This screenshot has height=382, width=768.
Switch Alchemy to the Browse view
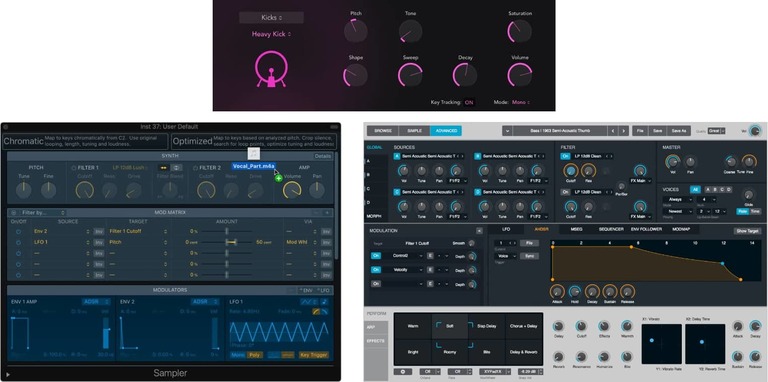tap(383, 131)
